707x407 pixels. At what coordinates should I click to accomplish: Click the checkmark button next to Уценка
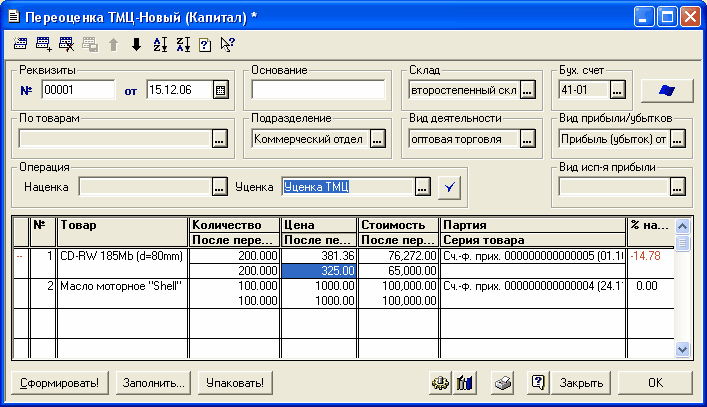(450, 186)
